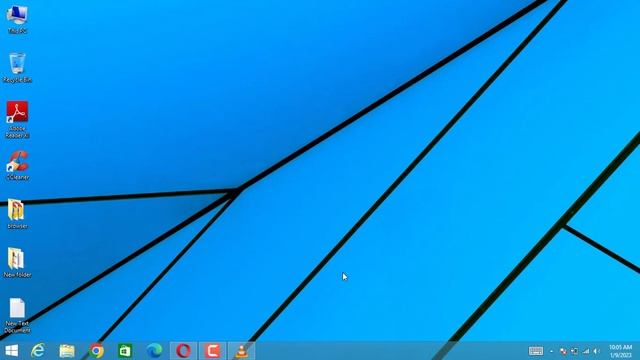Launch Internet Explorer from taskbar
The height and width of the screenshot is (360, 640).
click(x=38, y=351)
